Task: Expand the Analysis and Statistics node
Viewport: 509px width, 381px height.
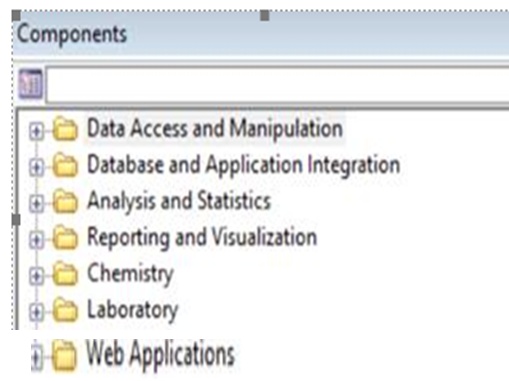Action: click(36, 203)
